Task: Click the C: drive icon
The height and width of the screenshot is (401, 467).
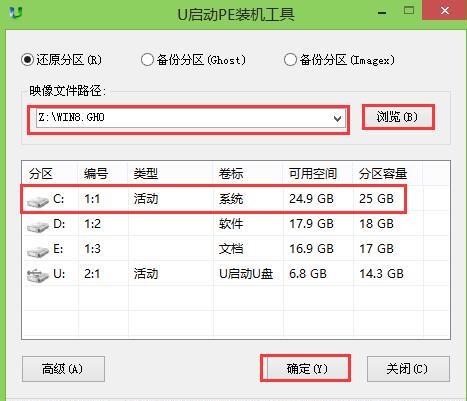Action: tap(37, 201)
